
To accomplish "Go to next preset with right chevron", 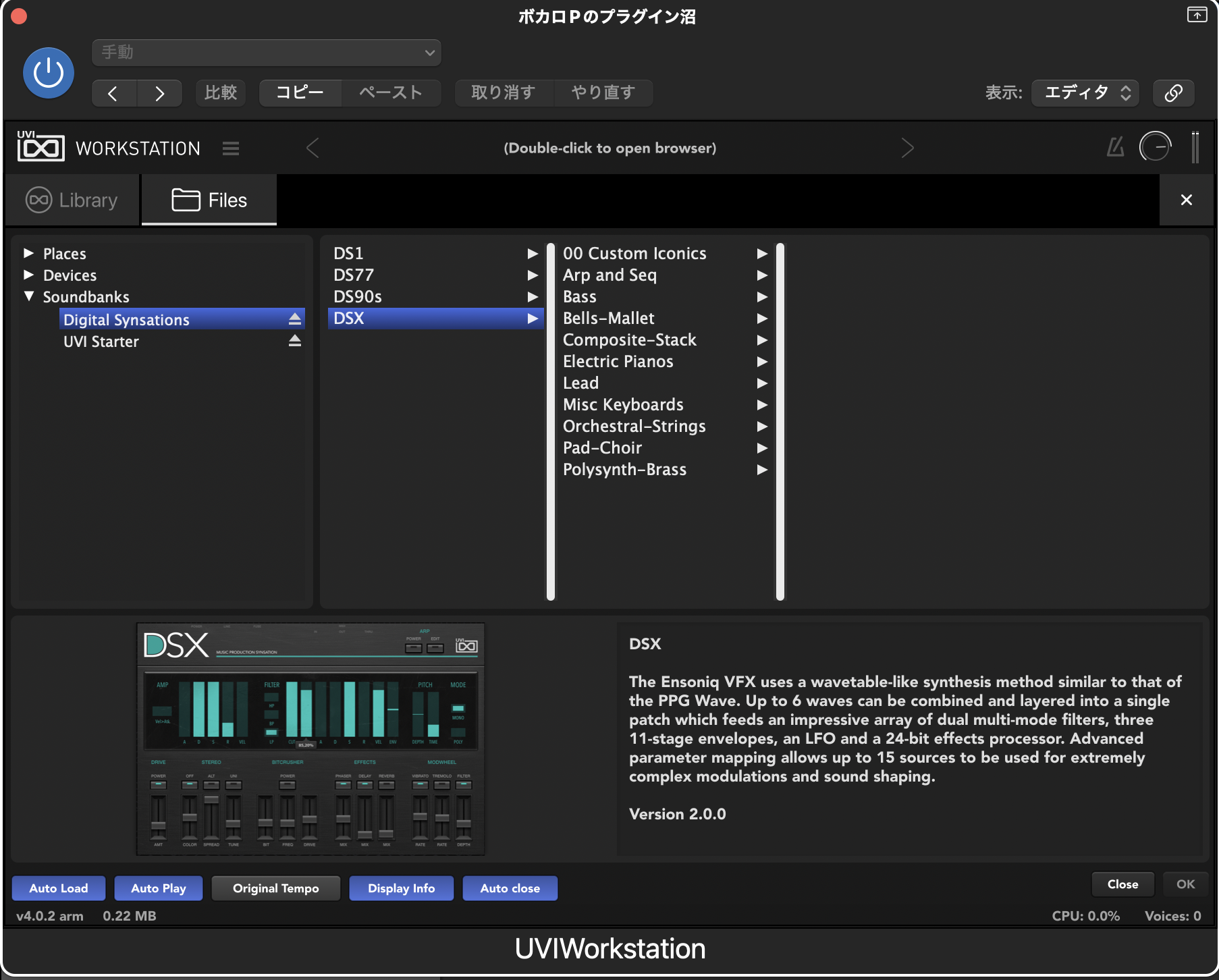I will coord(159,93).
